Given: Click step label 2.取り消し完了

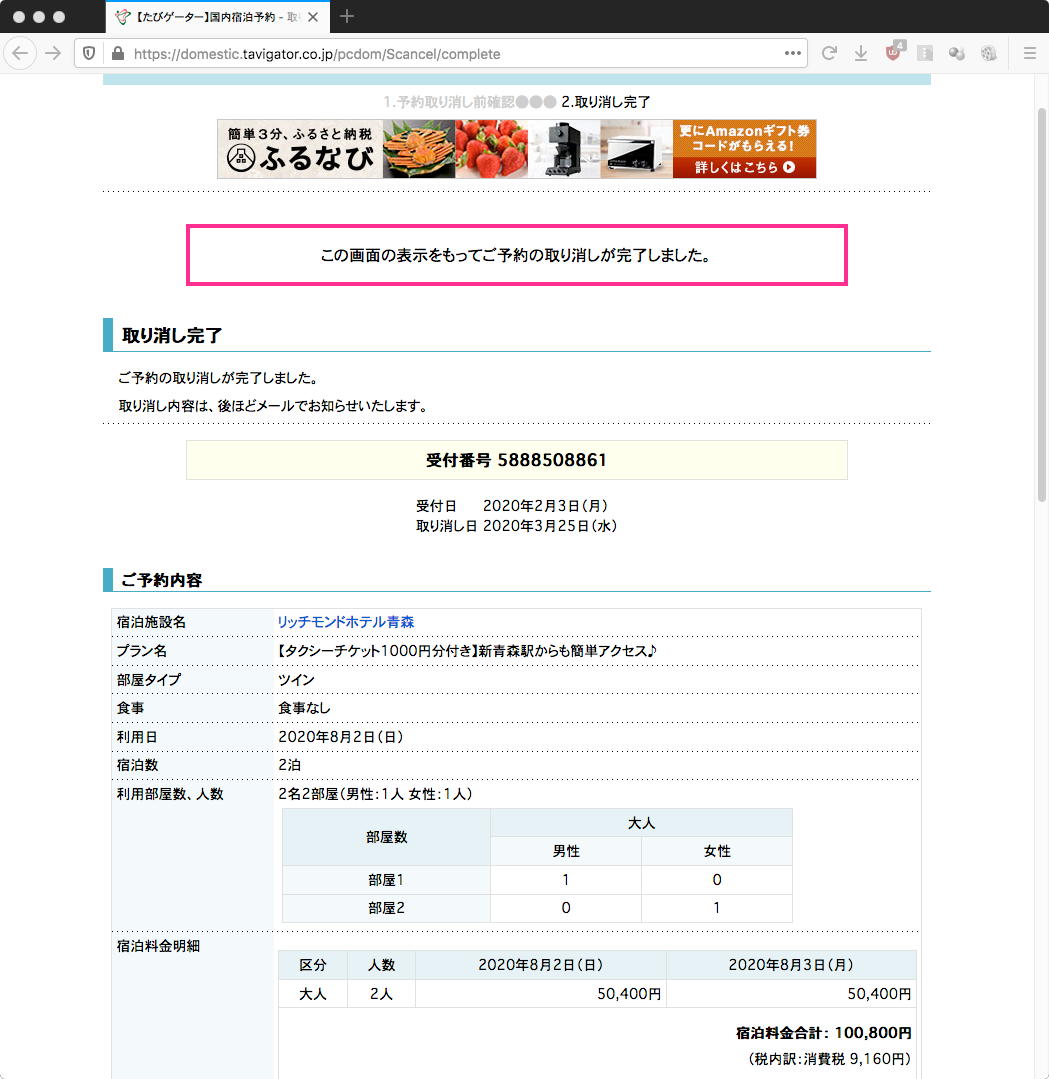Looking at the screenshot, I should pos(606,102).
